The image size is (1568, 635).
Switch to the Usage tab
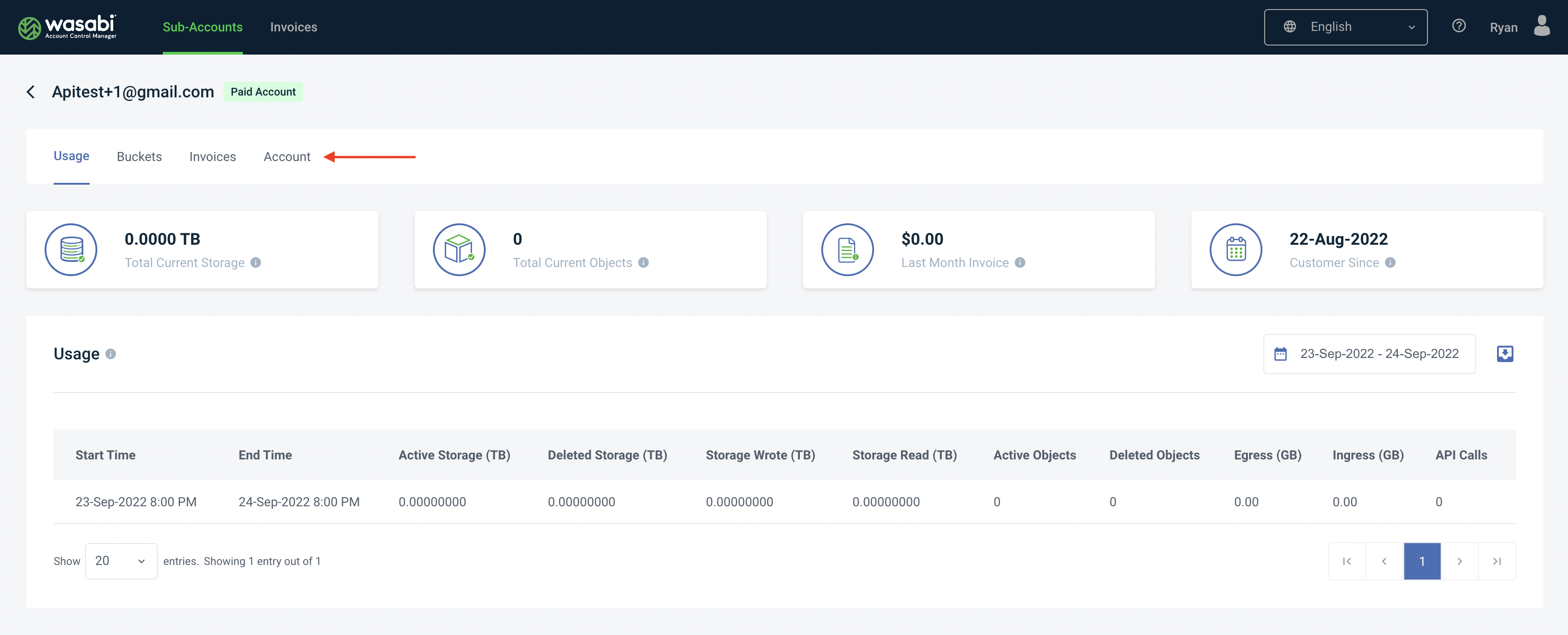click(x=71, y=156)
